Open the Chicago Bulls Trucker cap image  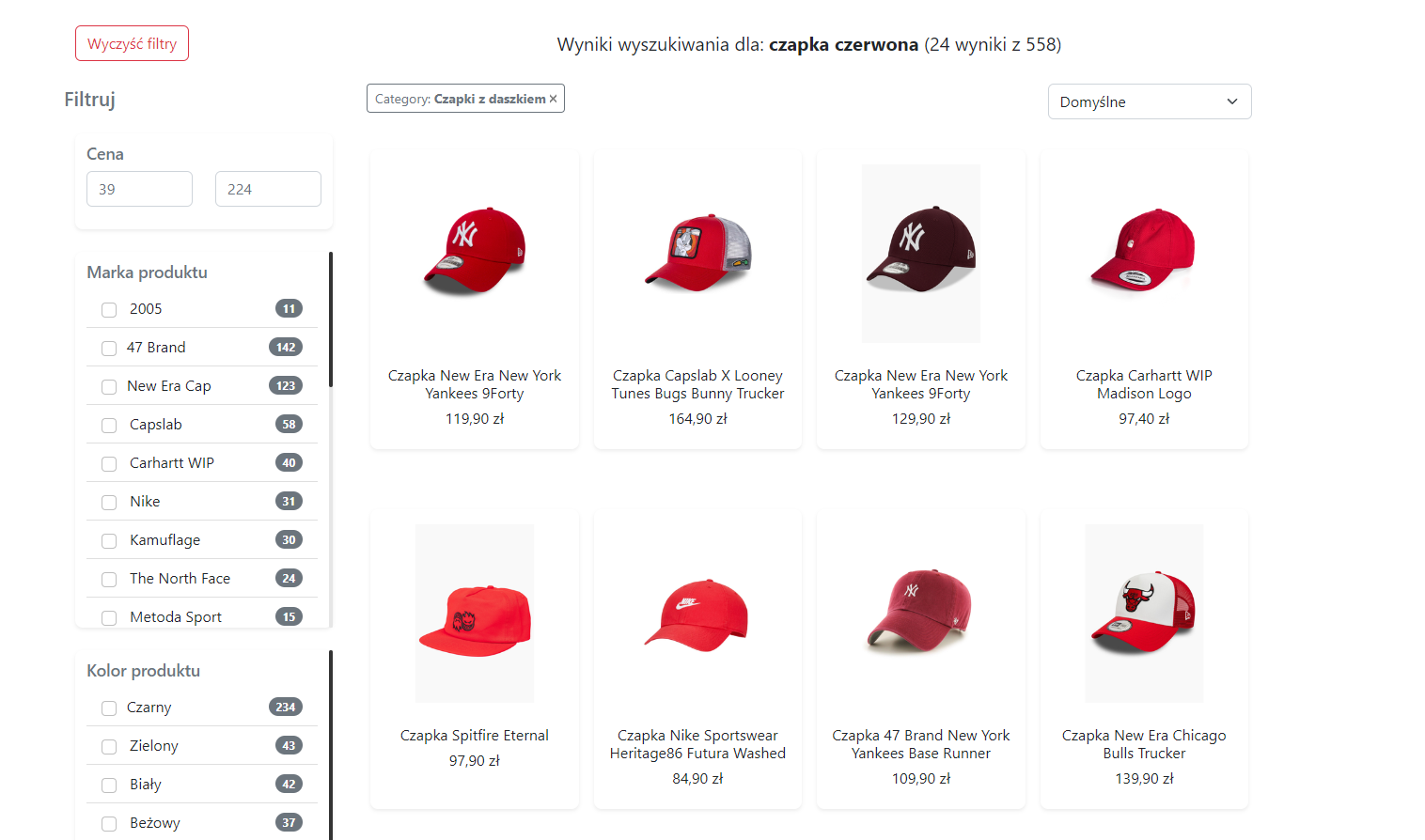[1144, 614]
